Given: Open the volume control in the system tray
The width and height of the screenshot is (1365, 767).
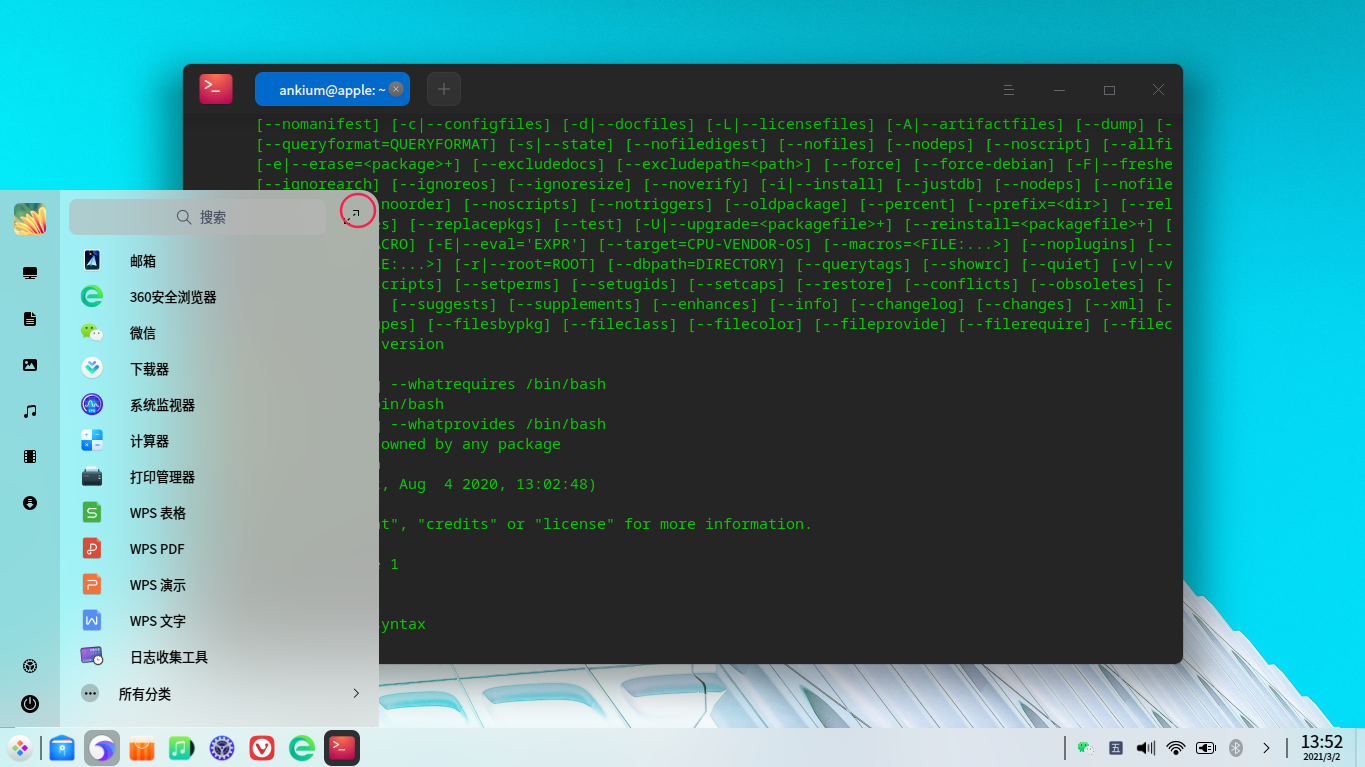Looking at the screenshot, I should [x=1146, y=747].
